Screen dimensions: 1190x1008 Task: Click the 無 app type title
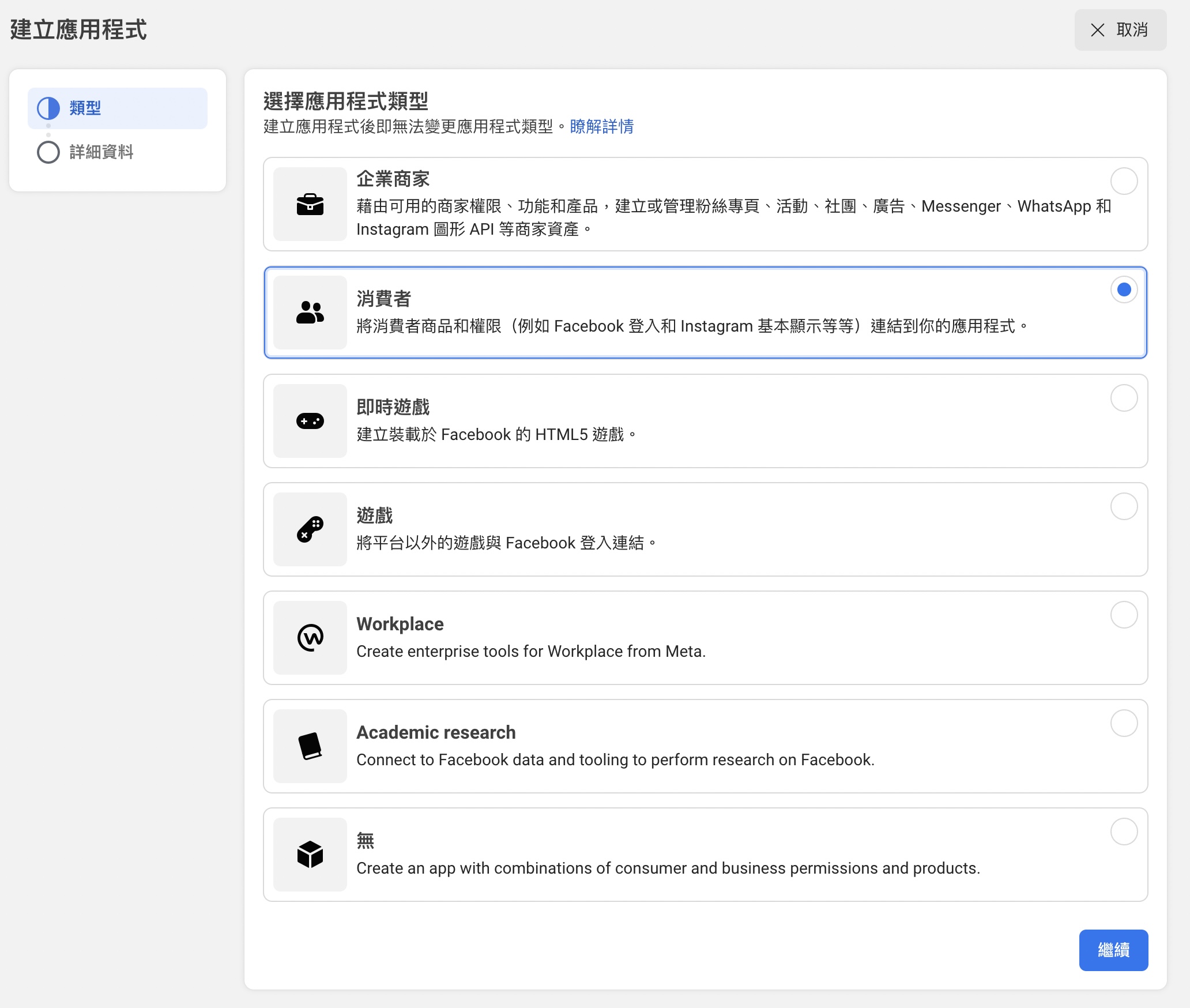pos(366,841)
